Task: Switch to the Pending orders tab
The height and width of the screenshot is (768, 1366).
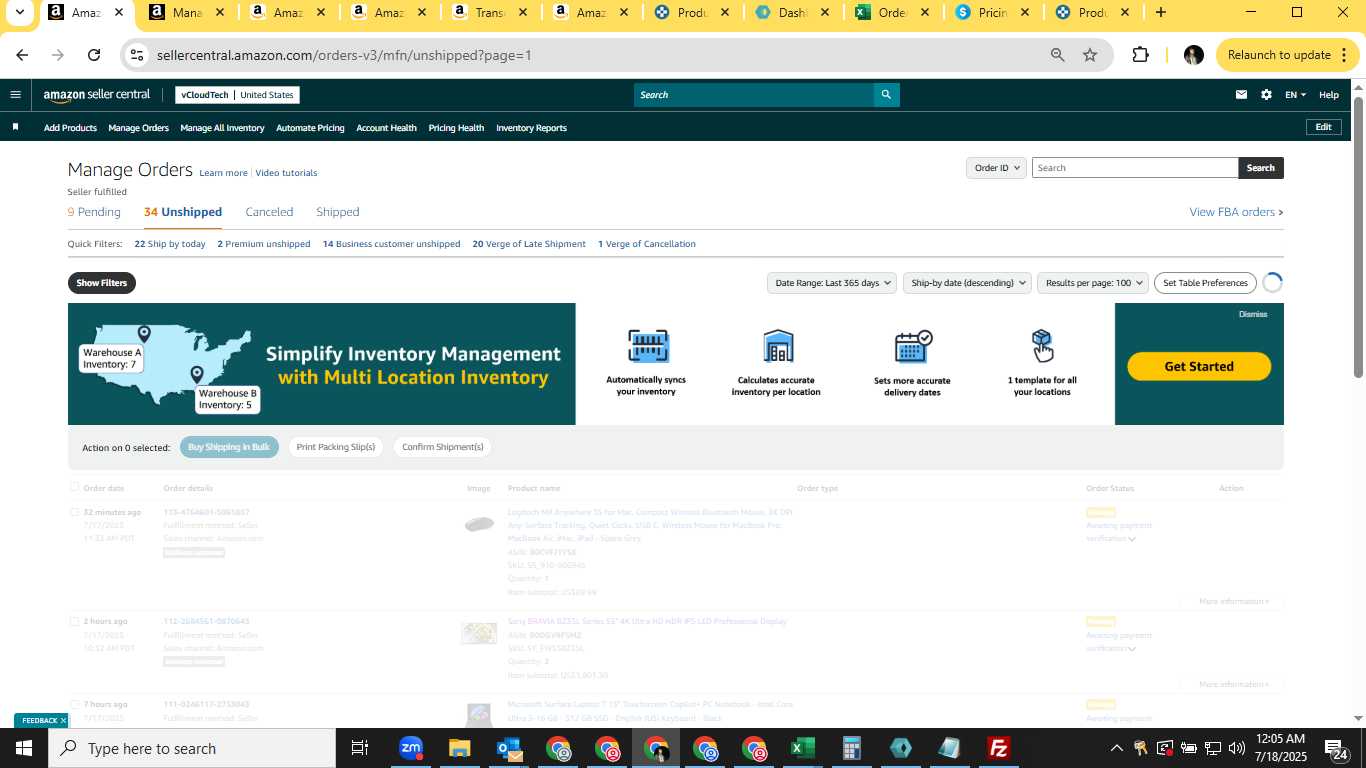Action: pos(94,212)
